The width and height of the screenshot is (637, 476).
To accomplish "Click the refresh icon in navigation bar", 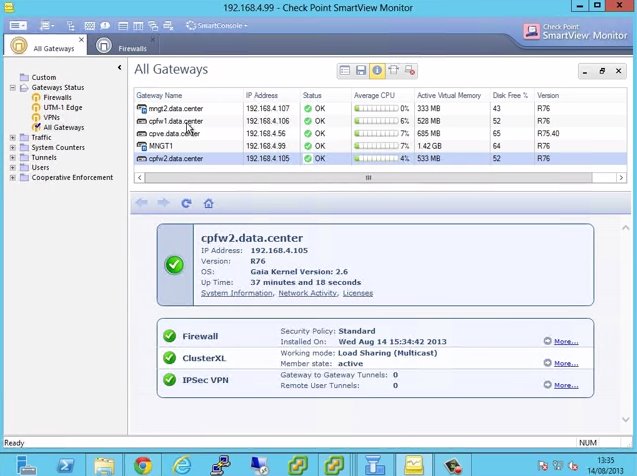I will 186,203.
